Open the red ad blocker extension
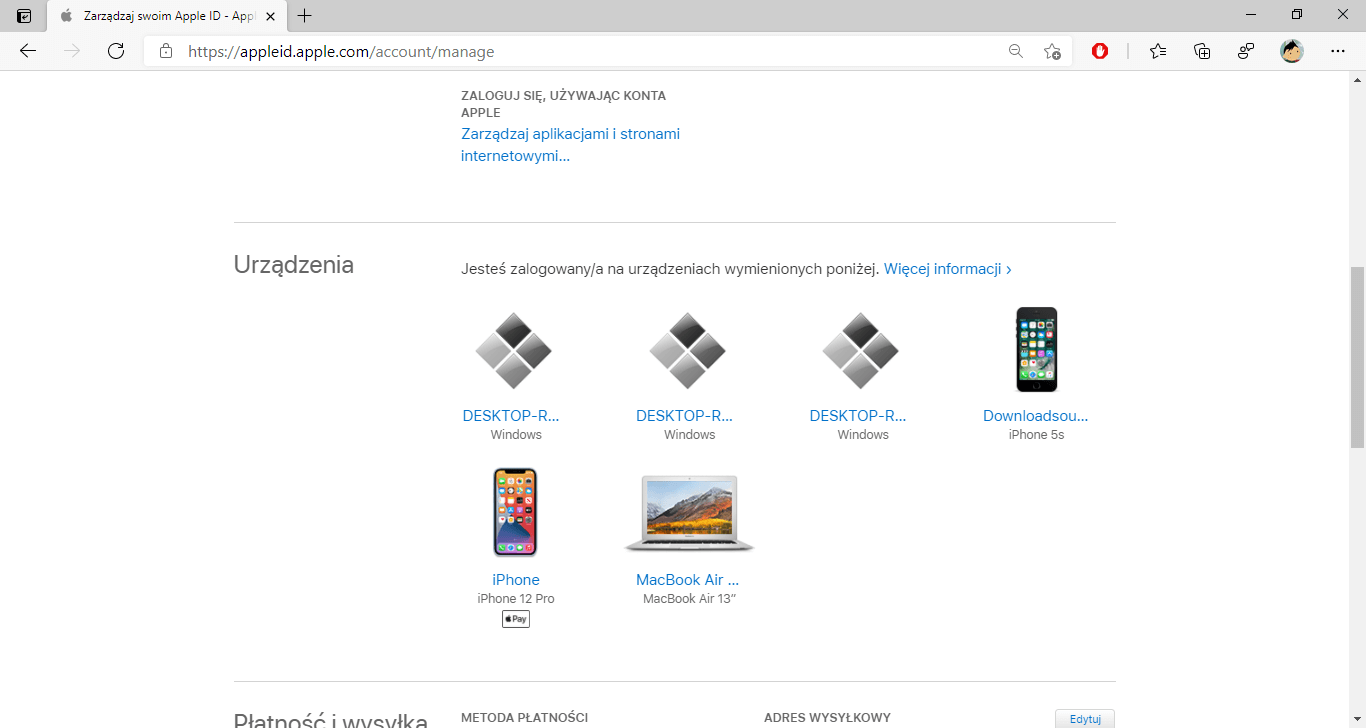1366x728 pixels. 1100,51
